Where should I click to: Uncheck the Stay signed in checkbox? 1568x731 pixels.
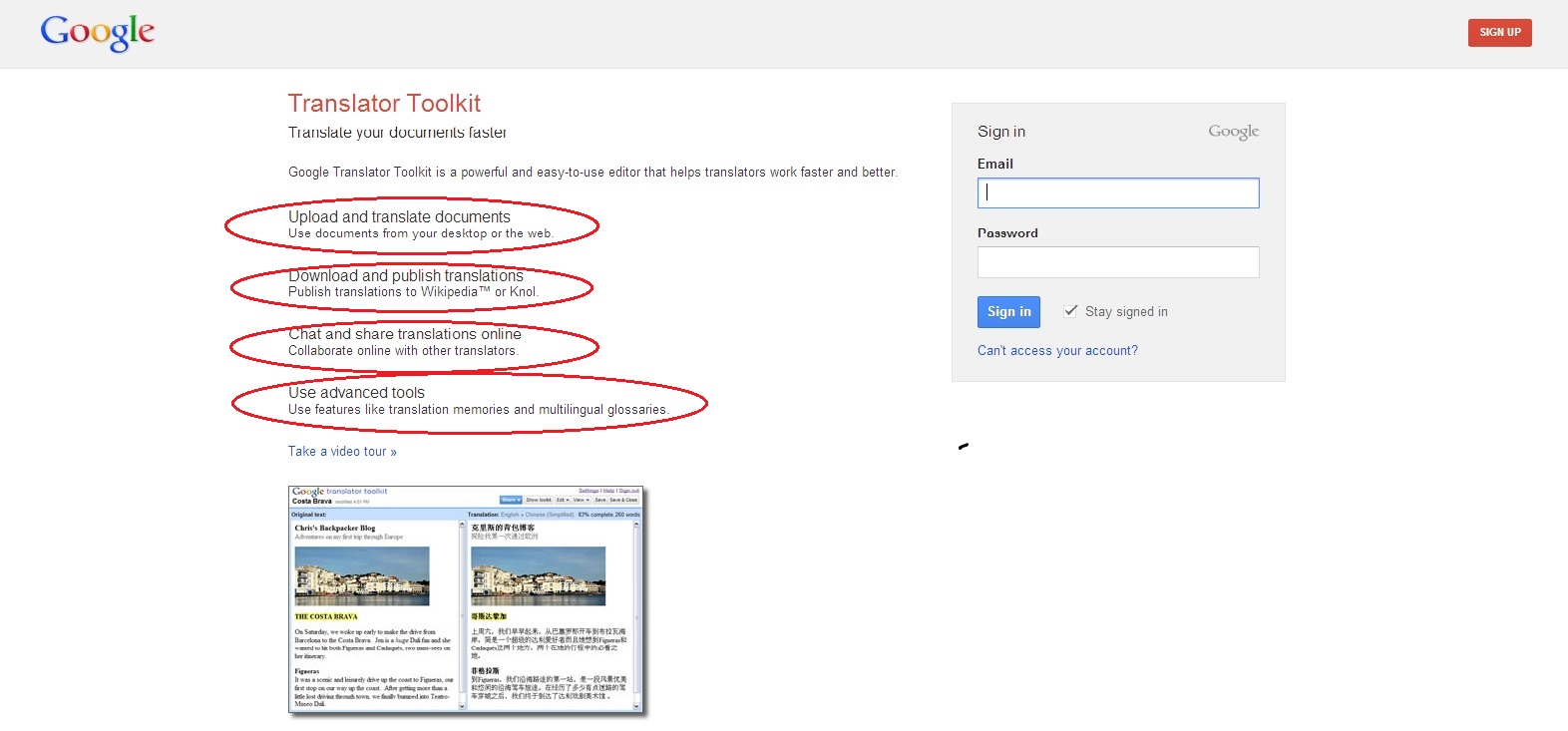1070,311
